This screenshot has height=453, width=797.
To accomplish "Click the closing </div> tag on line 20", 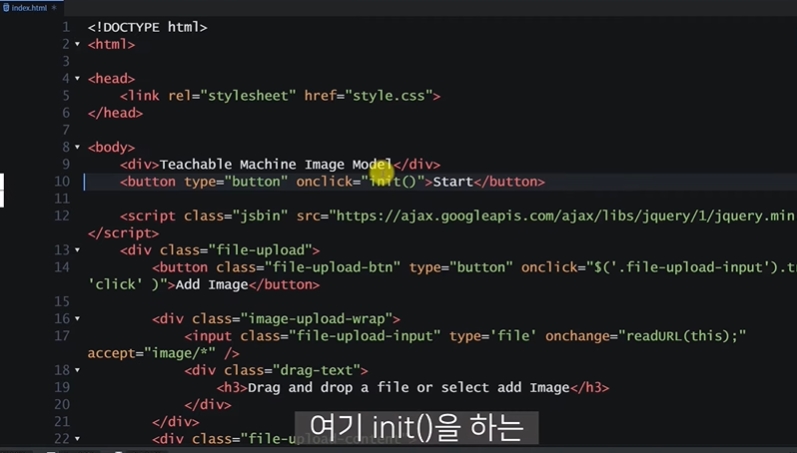I will click(207, 405).
